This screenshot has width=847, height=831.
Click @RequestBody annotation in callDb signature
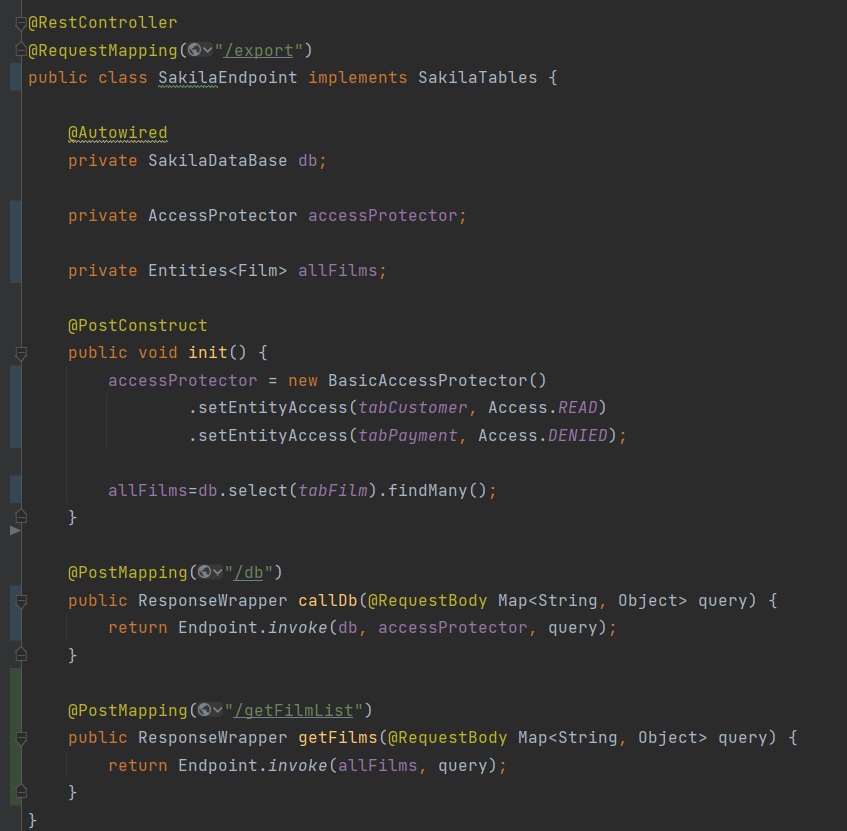click(x=427, y=600)
